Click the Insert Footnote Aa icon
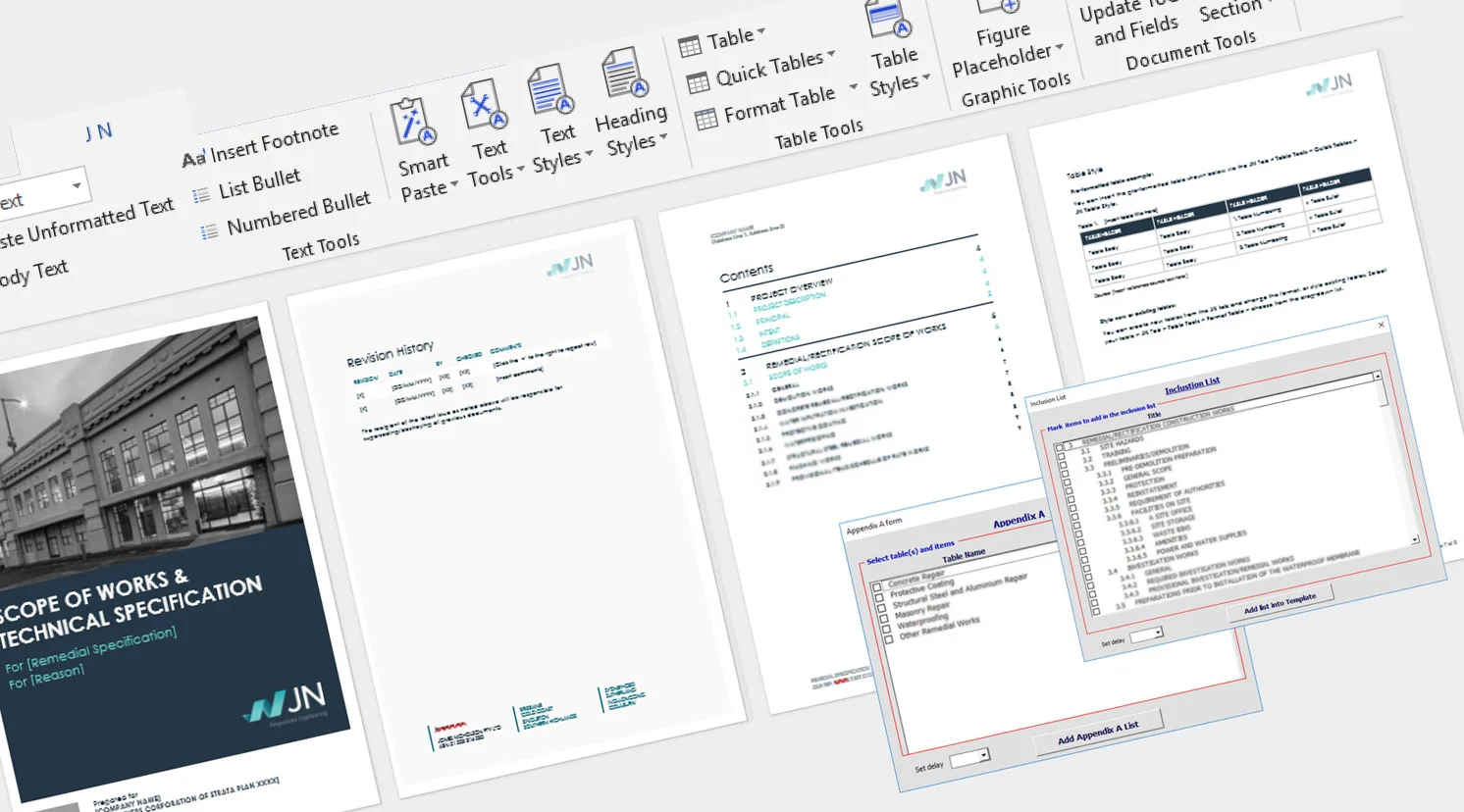The width and height of the screenshot is (1464, 812). point(193,158)
